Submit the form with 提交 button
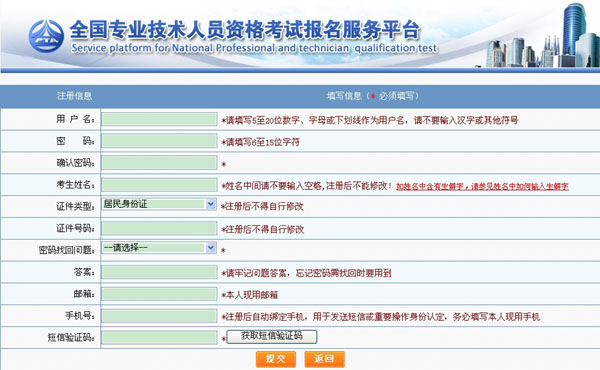Screen dimensions: 600x370 (x=276, y=359)
